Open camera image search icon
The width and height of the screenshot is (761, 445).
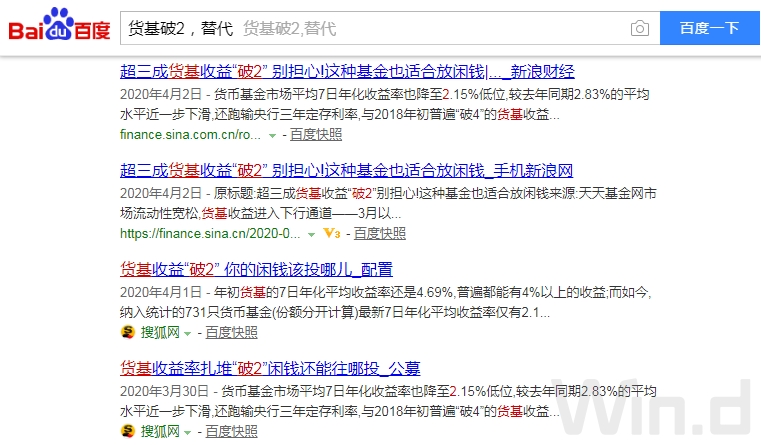click(640, 28)
